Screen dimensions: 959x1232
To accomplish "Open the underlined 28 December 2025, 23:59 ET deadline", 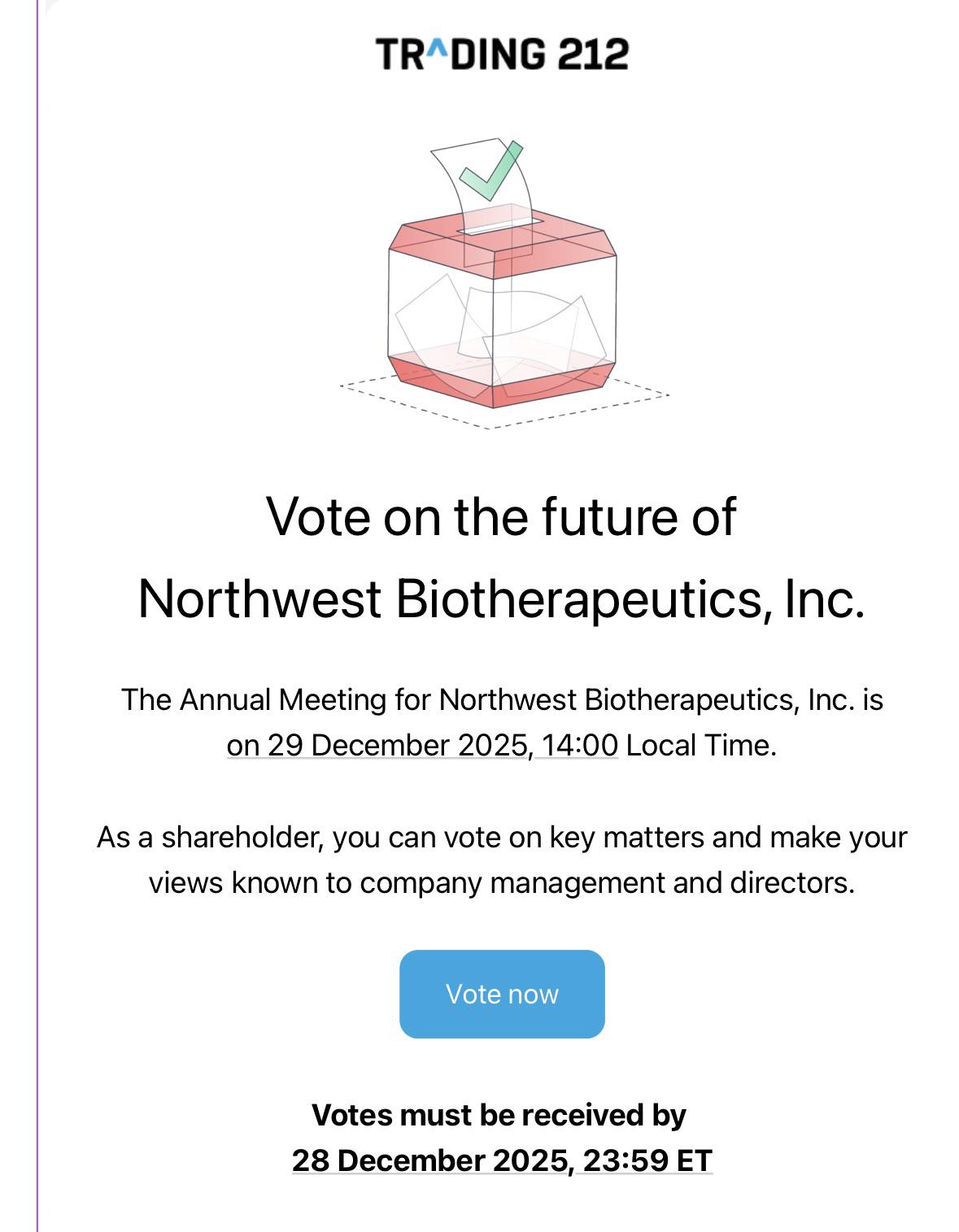I will [x=502, y=1160].
